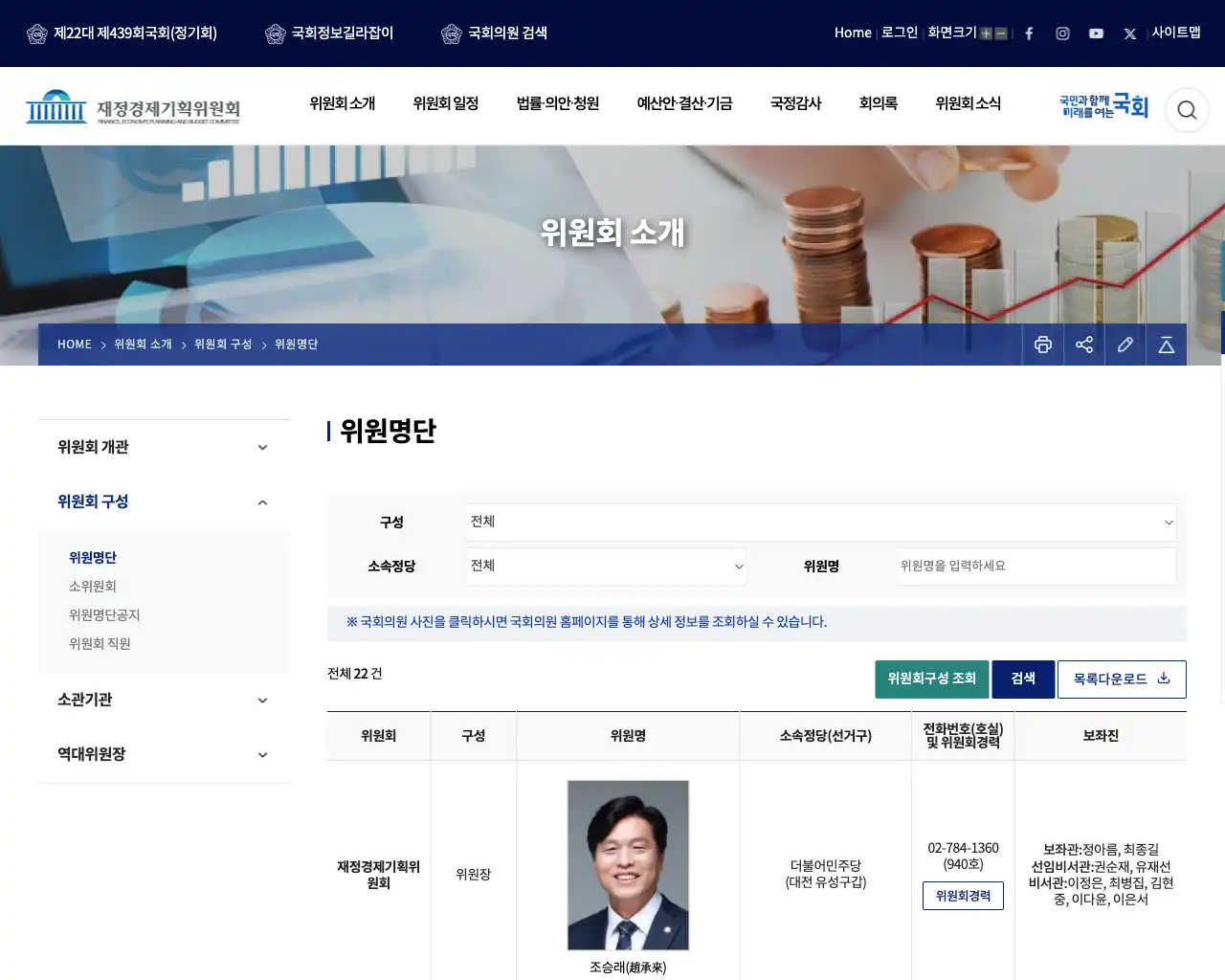Open the 예산안·결산·기금 main menu
Screen dimensions: 1225x980
685,103
